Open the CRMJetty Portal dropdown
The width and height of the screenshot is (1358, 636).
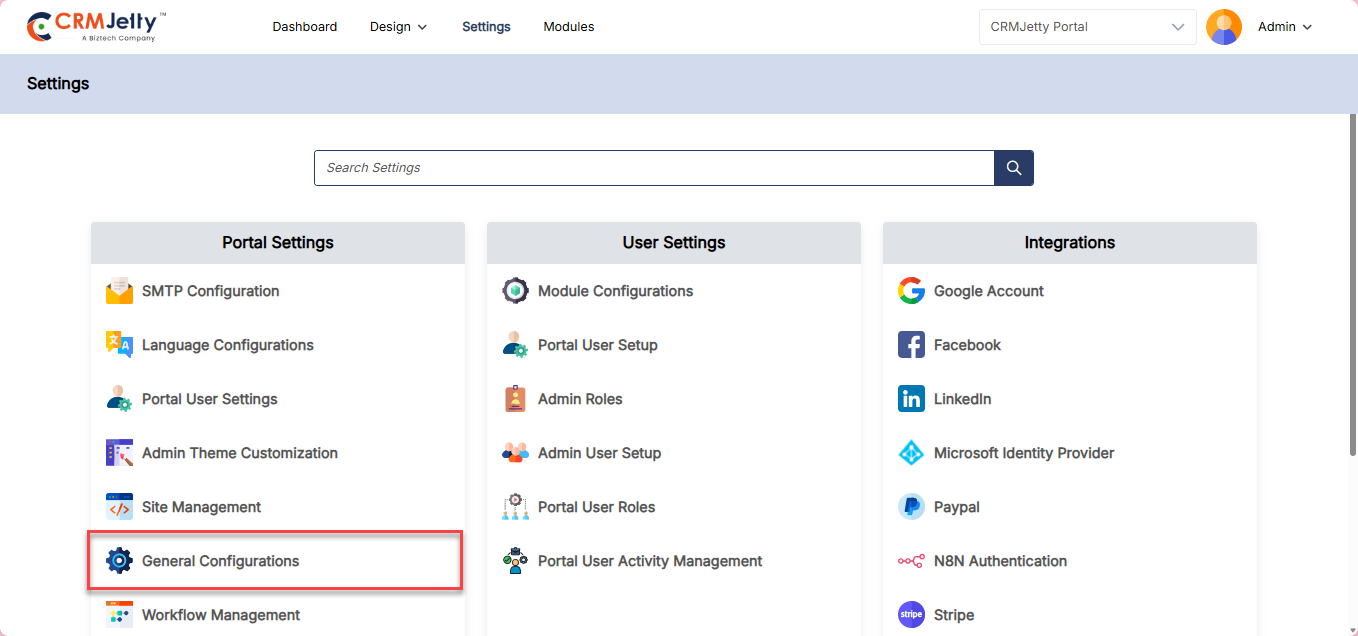click(1087, 27)
